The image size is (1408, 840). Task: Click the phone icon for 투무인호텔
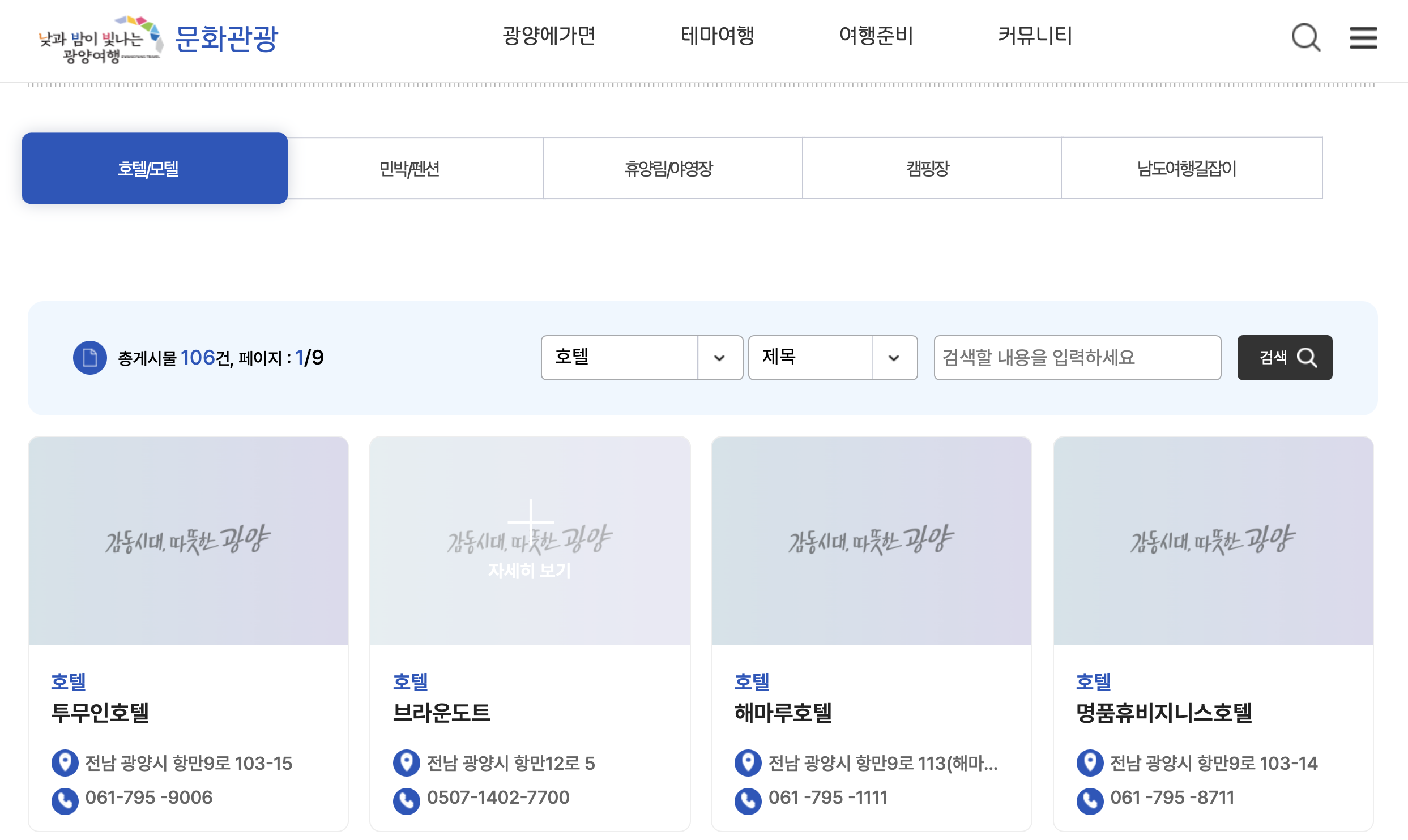[x=65, y=800]
